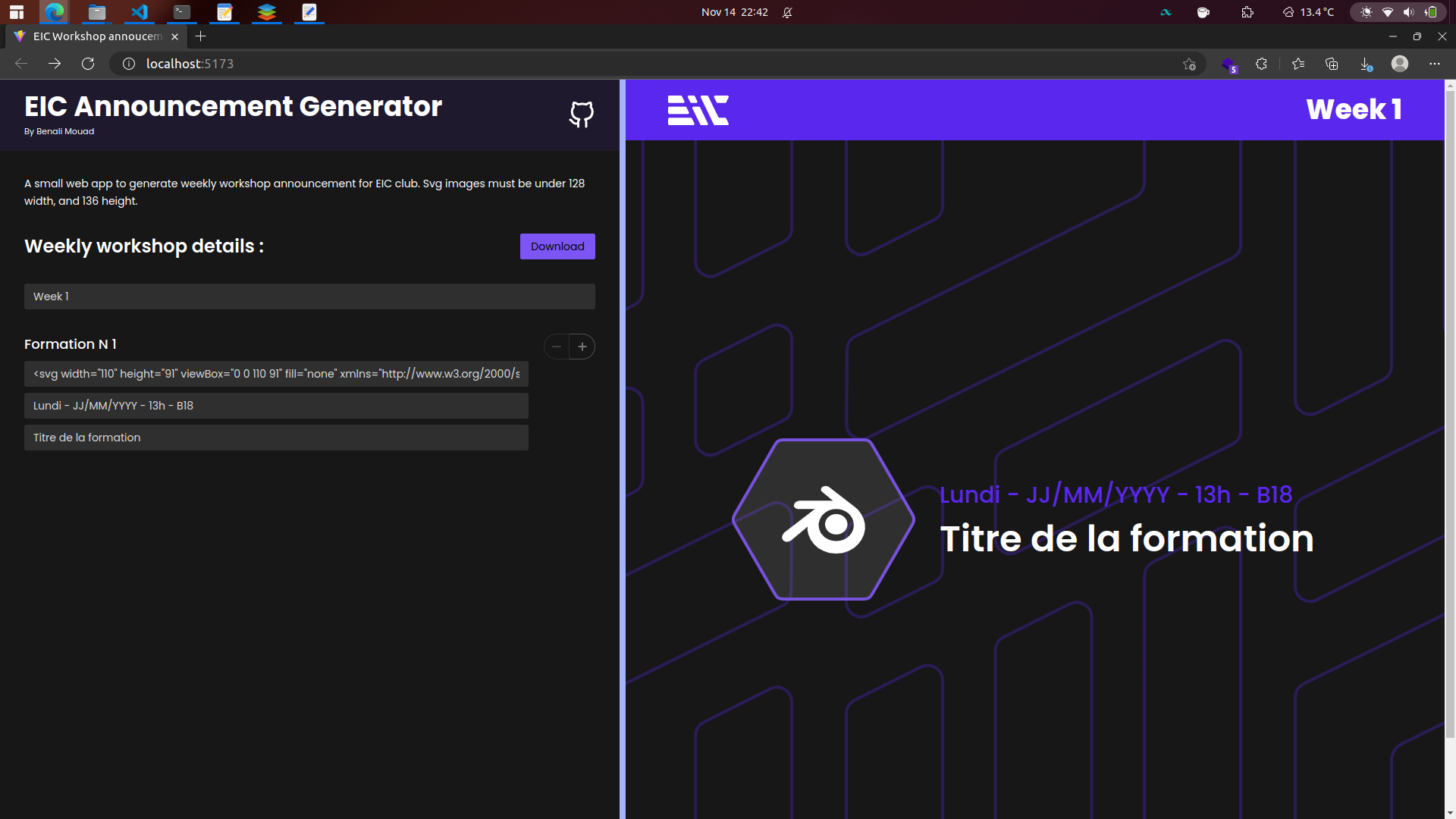The image size is (1456, 819).
Task: Open the browser settings ellipsis menu
Action: 1434,64
